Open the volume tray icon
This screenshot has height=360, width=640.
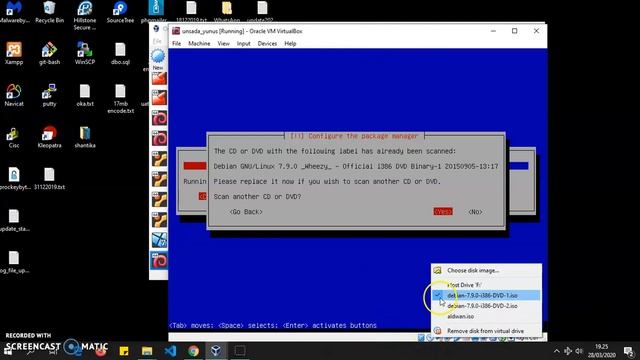point(579,351)
